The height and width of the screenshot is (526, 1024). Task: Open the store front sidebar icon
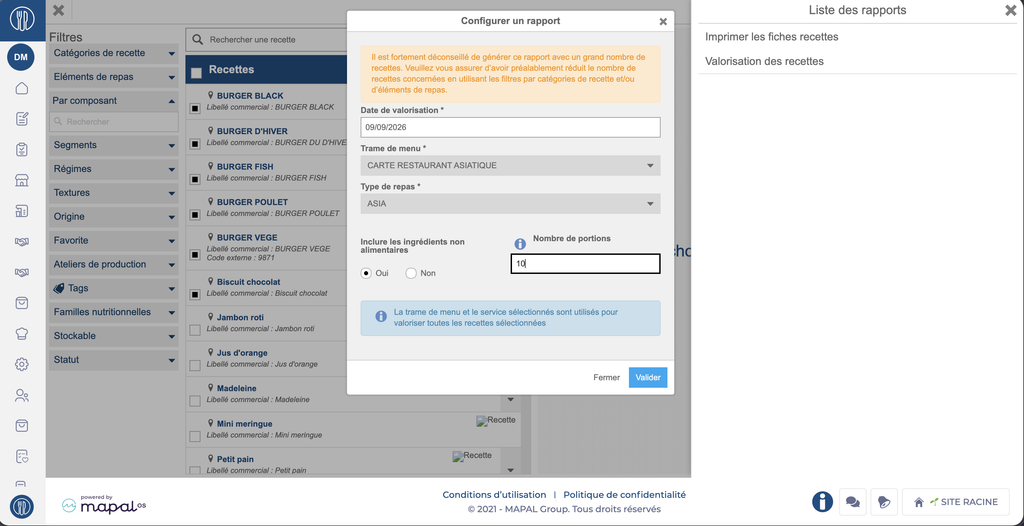click(x=22, y=180)
